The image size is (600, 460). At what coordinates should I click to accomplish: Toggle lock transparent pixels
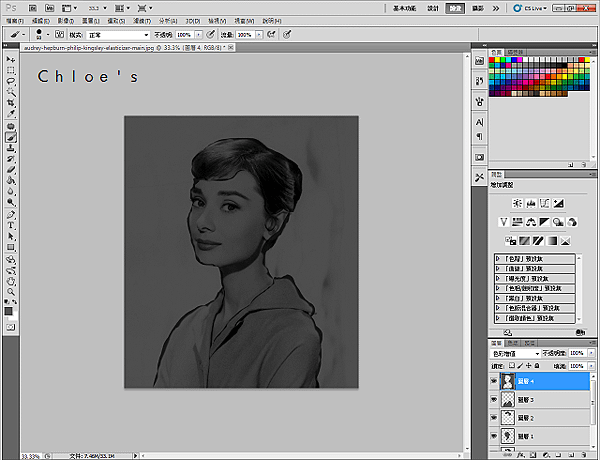coord(512,365)
